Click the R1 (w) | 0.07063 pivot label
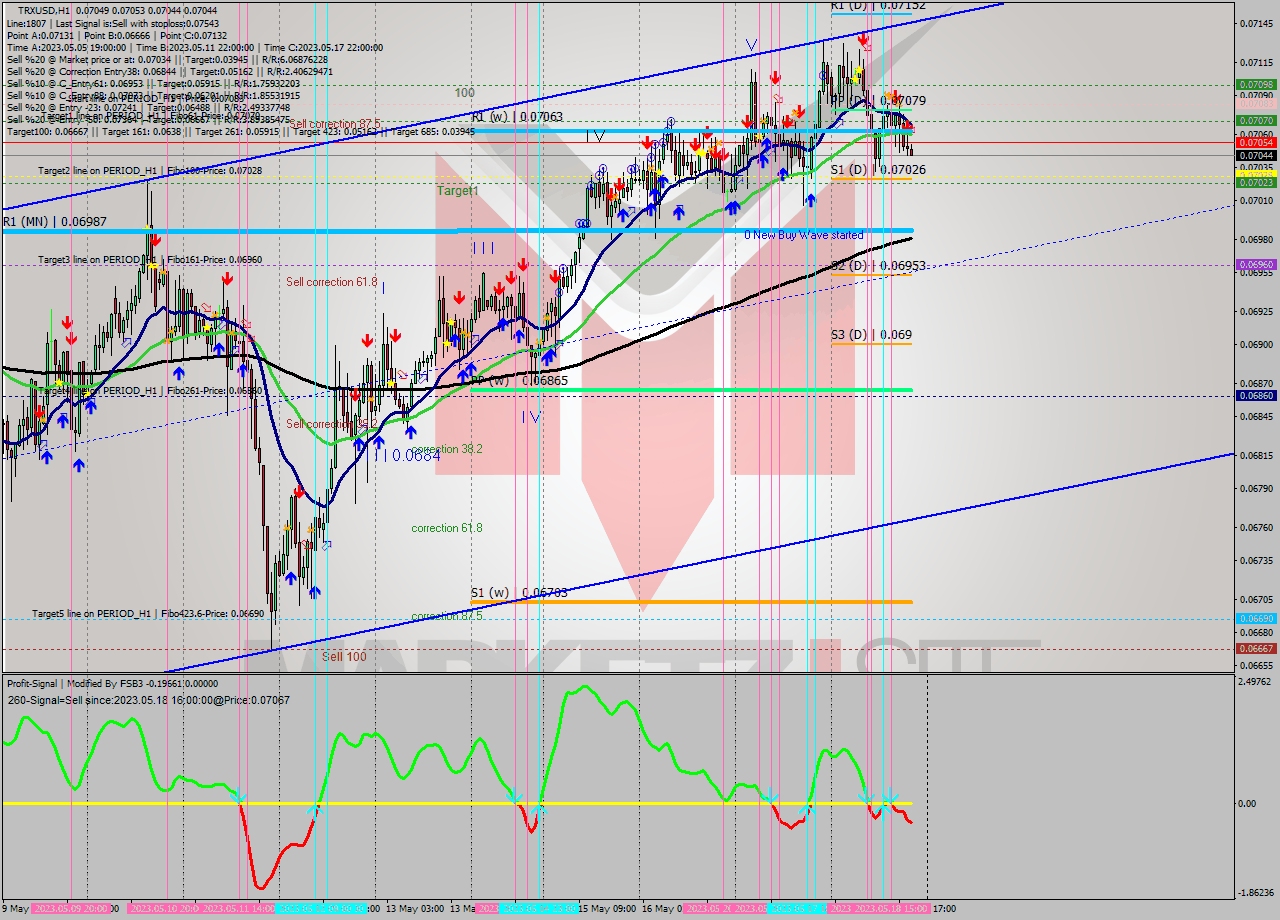Viewport: 1280px width, 920px height. (x=517, y=117)
